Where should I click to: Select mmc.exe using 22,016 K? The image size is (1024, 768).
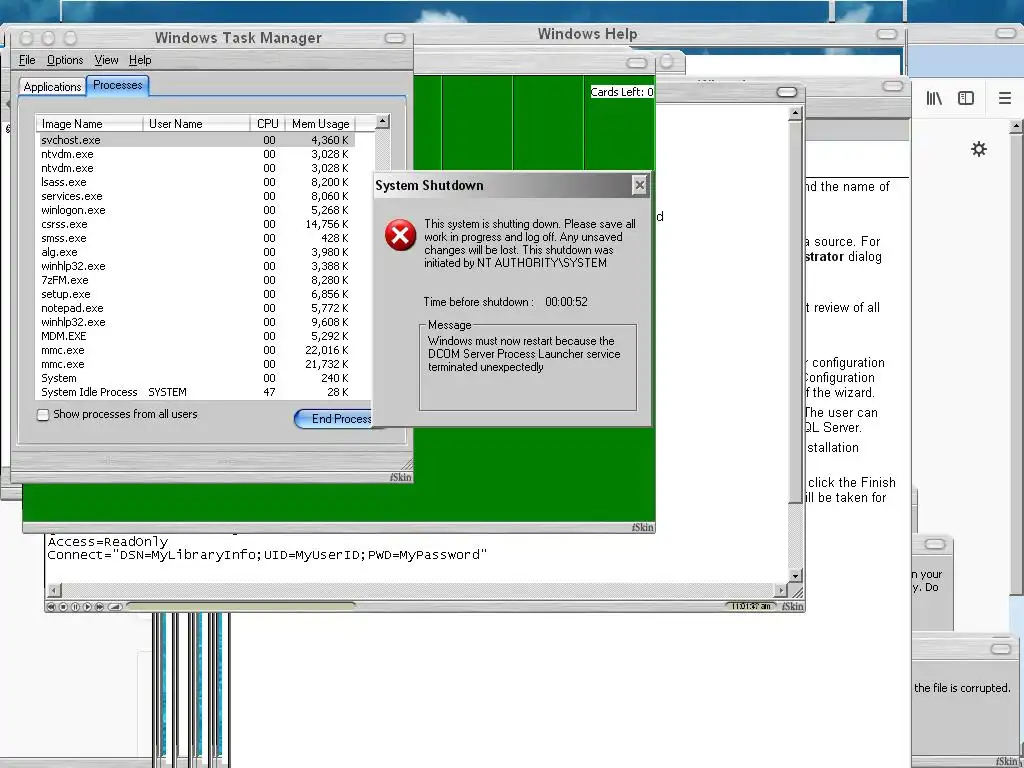(196, 351)
